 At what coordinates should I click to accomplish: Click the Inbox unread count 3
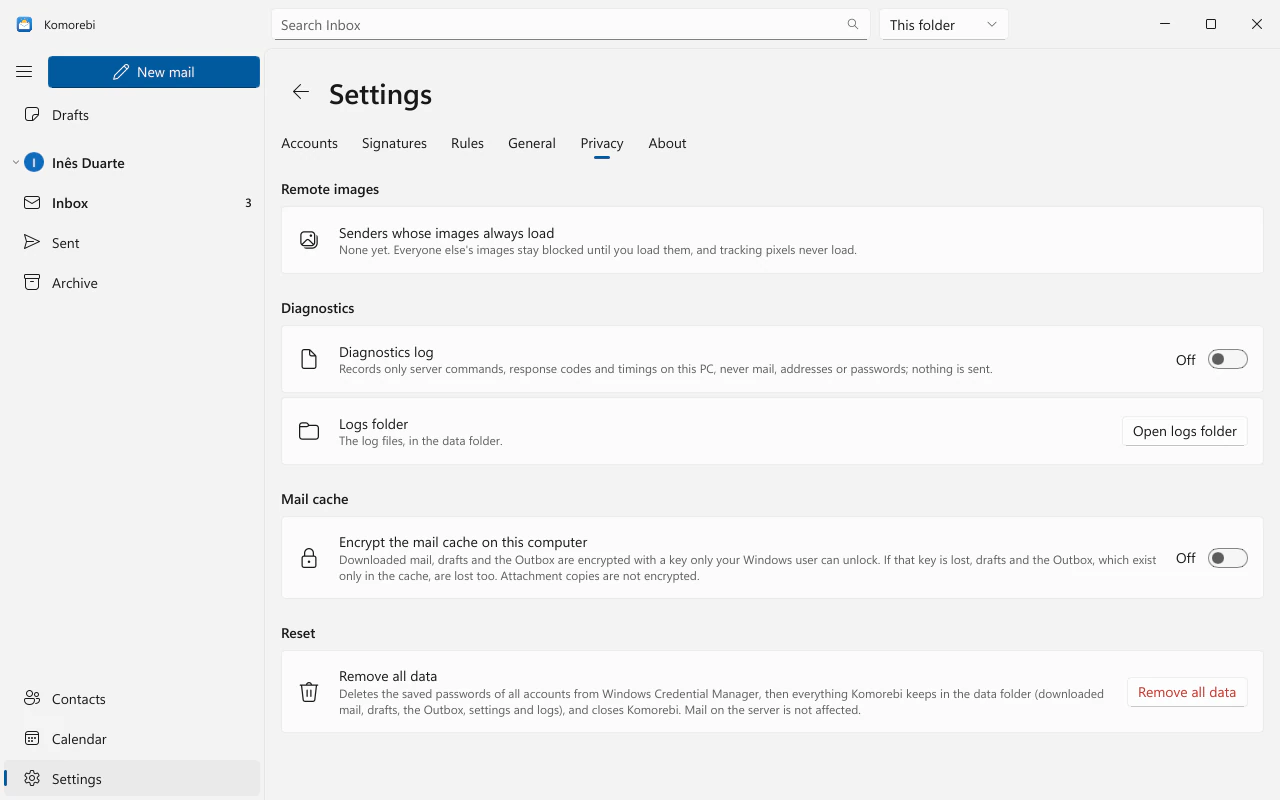[248, 203]
